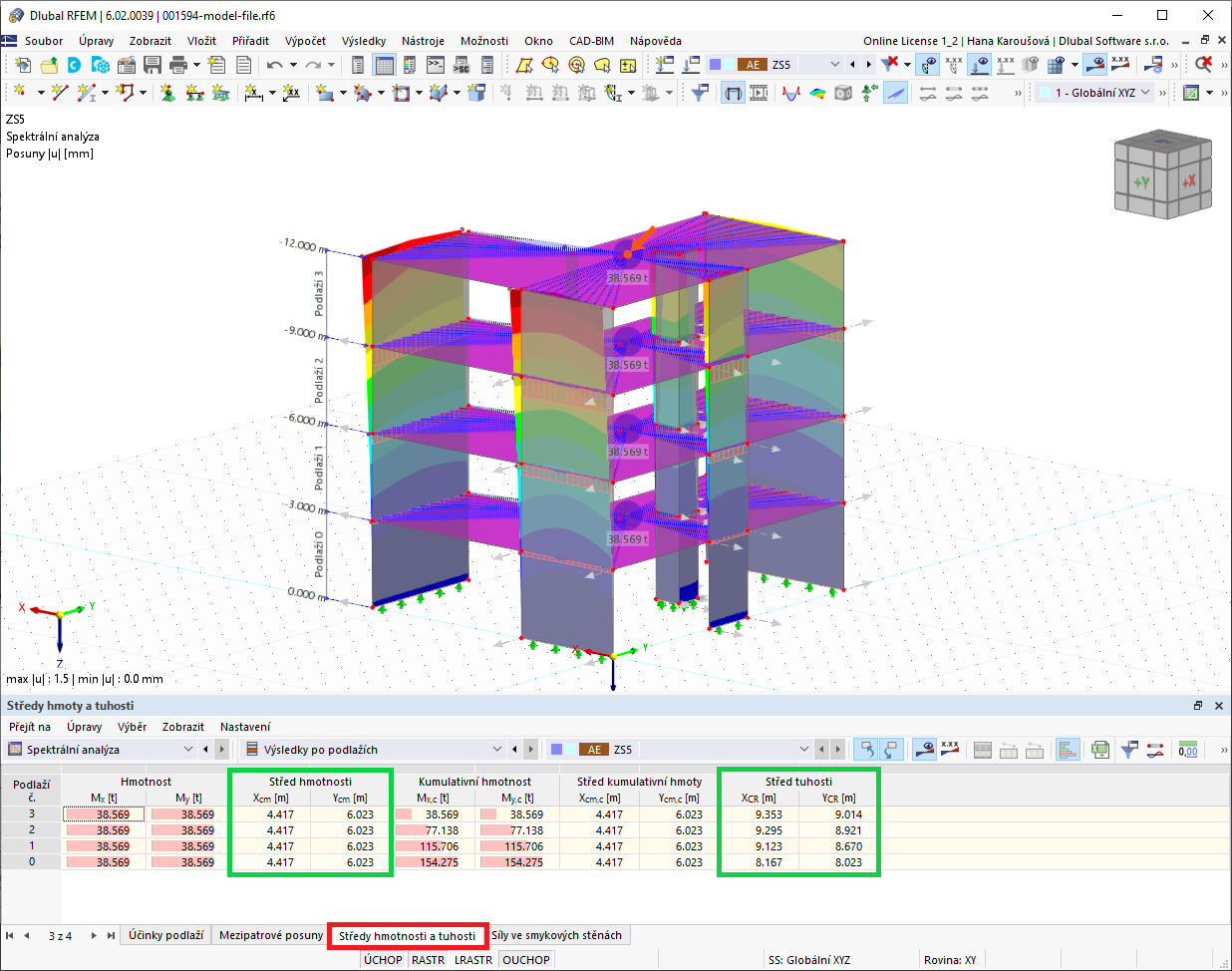Click the purple color swatch in table toolbar
The width and height of the screenshot is (1232, 971).
click(x=557, y=750)
